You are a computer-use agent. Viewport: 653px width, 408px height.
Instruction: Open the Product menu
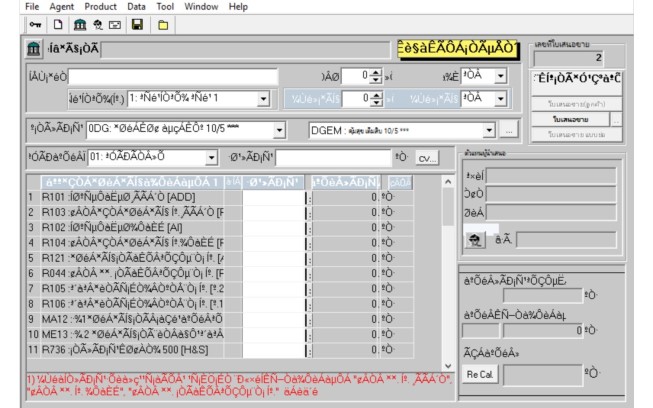coord(100,7)
